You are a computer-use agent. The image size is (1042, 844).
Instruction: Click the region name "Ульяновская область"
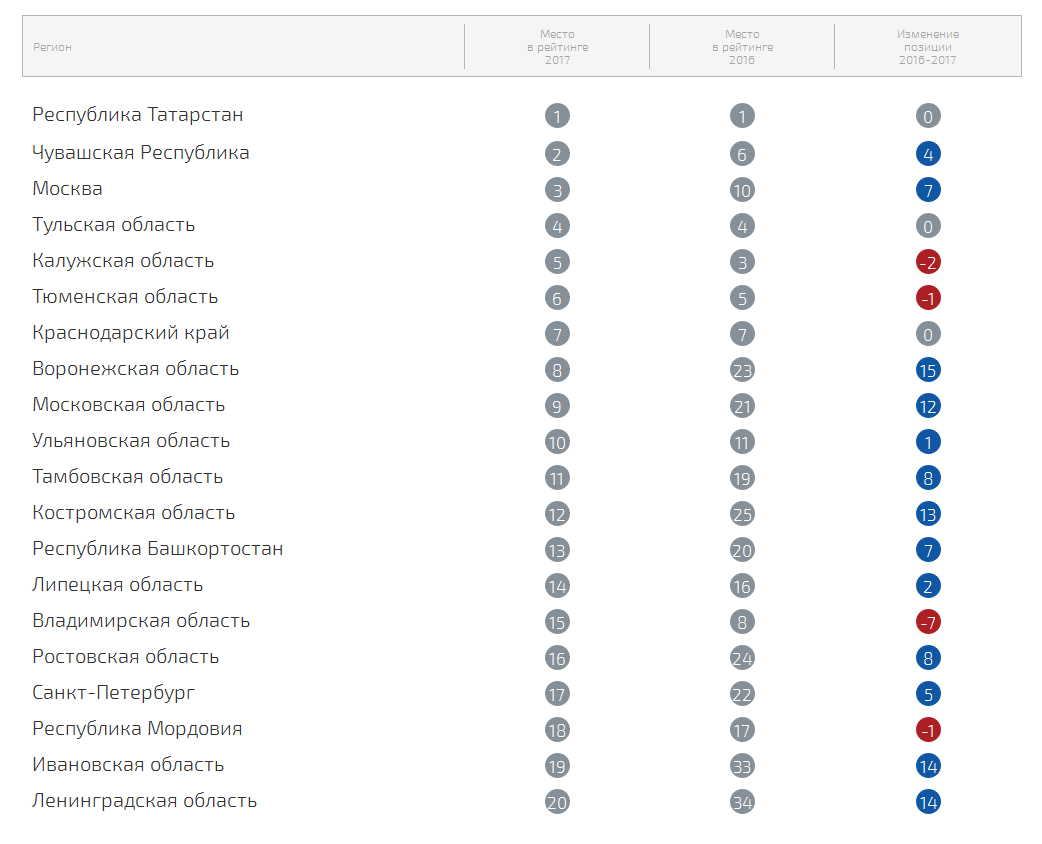tap(131, 440)
